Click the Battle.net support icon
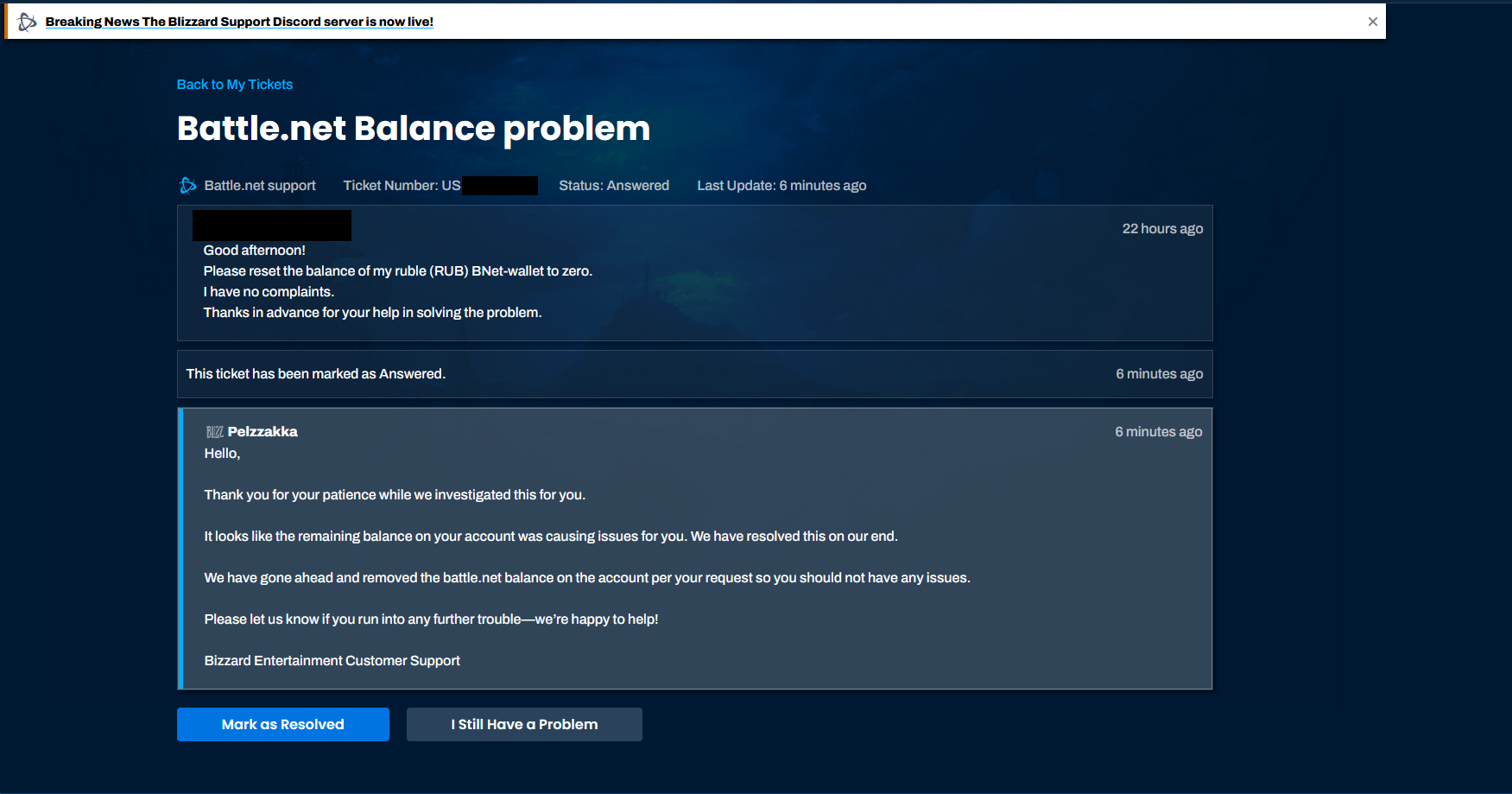 pyautogui.click(x=187, y=186)
